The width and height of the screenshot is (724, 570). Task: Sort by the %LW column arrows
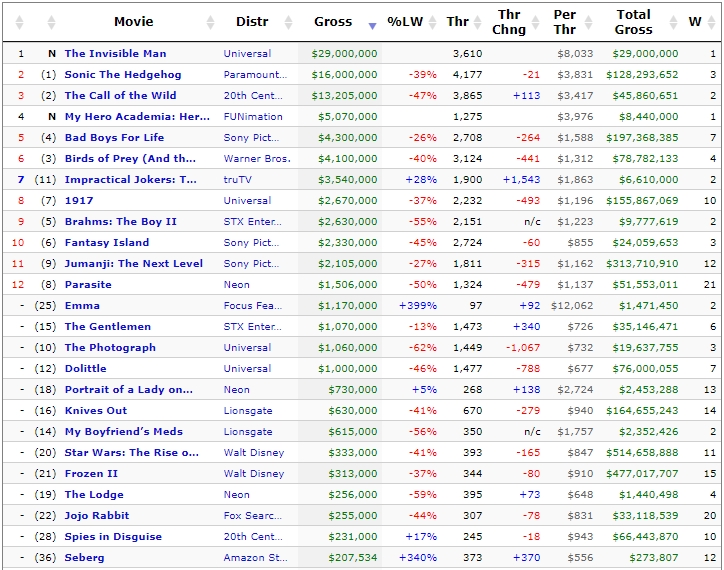433,22
